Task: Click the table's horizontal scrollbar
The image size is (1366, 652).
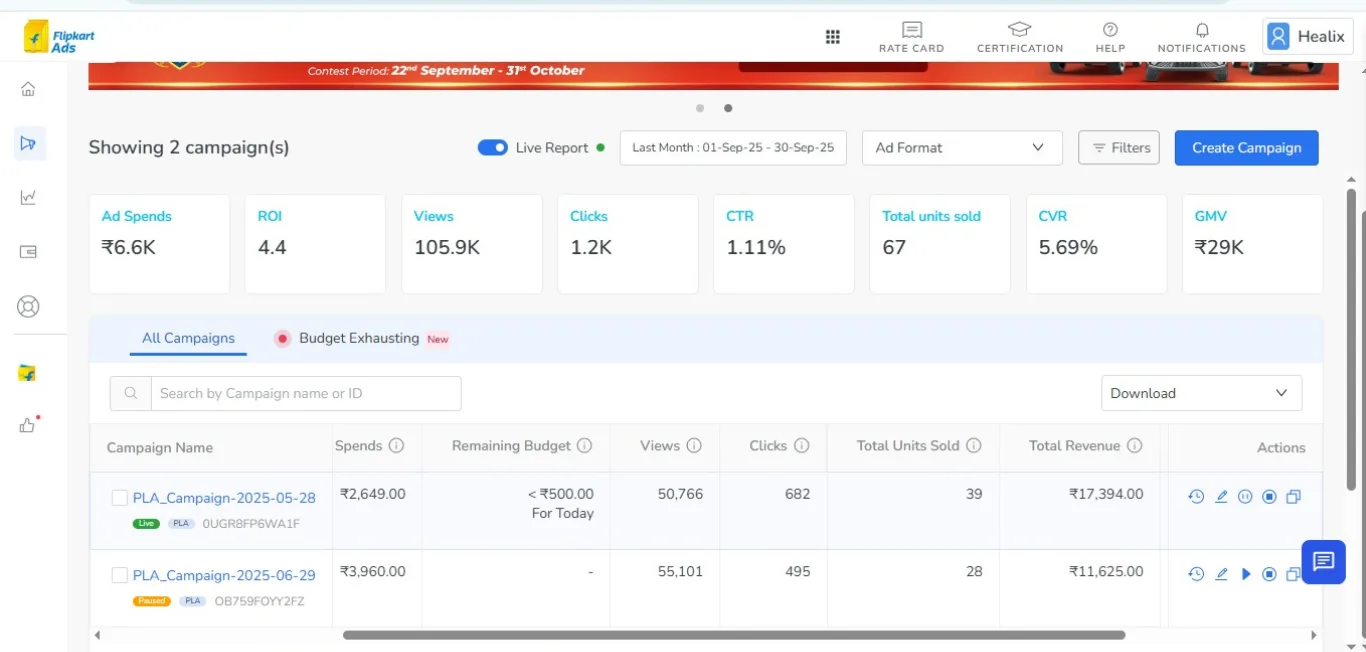Action: (x=734, y=635)
